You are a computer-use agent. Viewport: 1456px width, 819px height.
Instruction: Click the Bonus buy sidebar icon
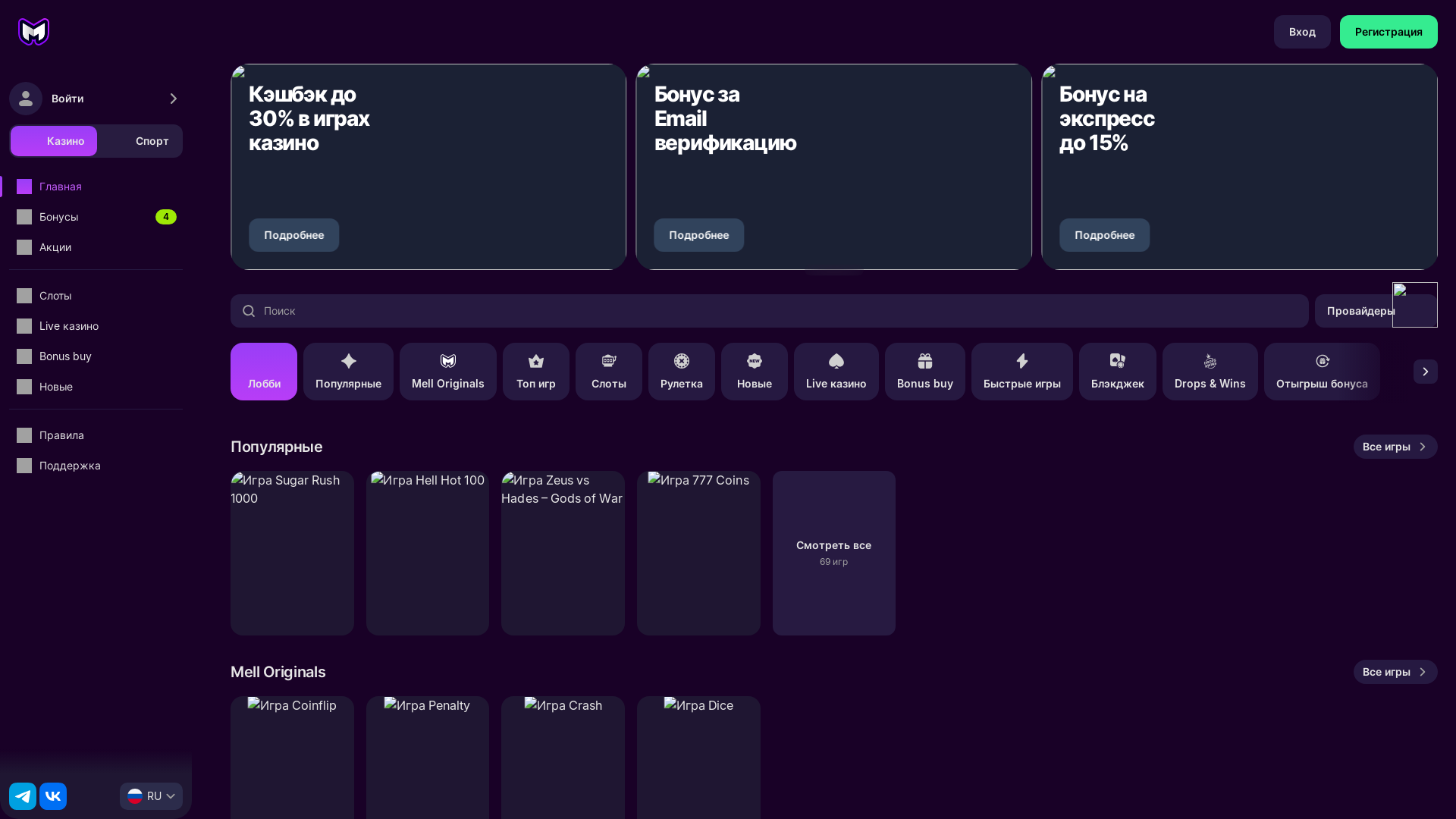point(24,356)
